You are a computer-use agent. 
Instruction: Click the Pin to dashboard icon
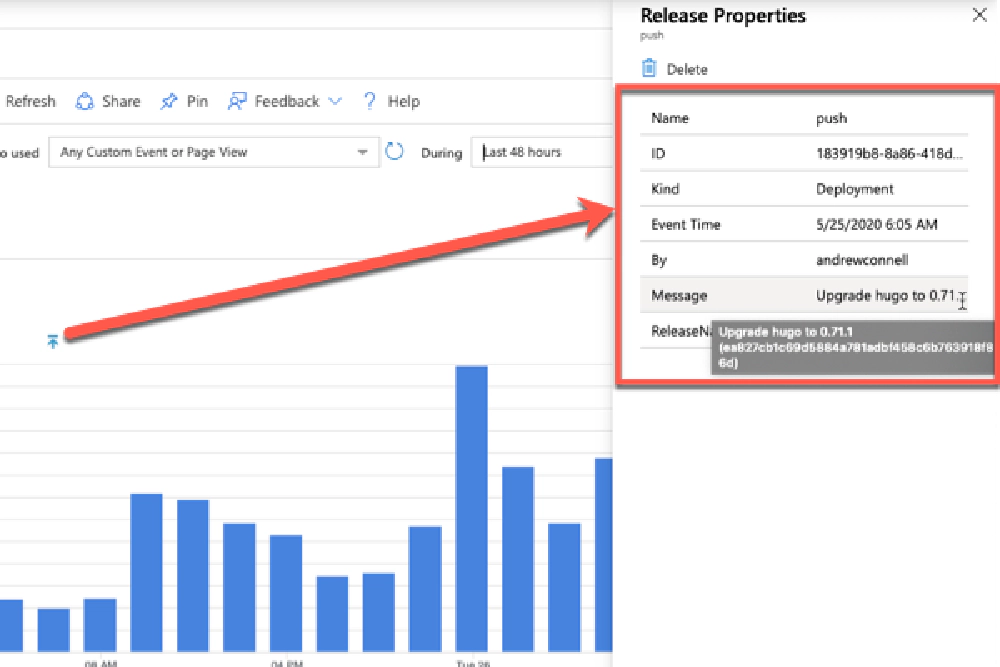click(167, 101)
